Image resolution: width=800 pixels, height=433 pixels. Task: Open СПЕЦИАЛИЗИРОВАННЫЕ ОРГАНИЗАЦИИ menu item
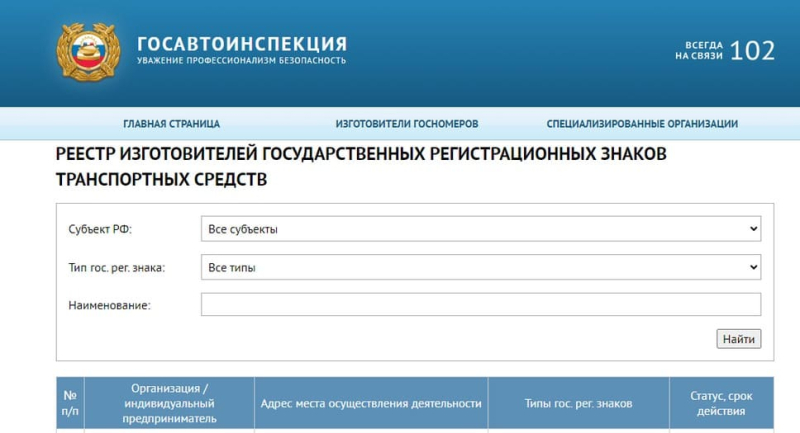642,124
